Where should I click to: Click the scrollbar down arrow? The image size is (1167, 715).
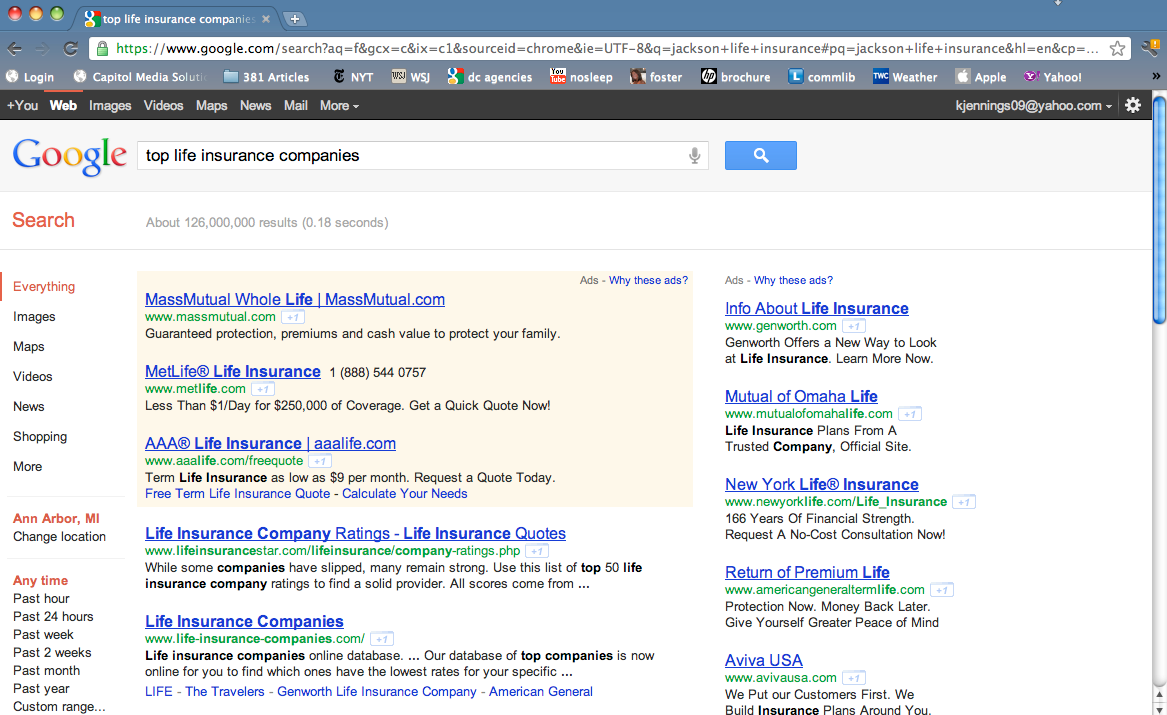tap(1159, 709)
